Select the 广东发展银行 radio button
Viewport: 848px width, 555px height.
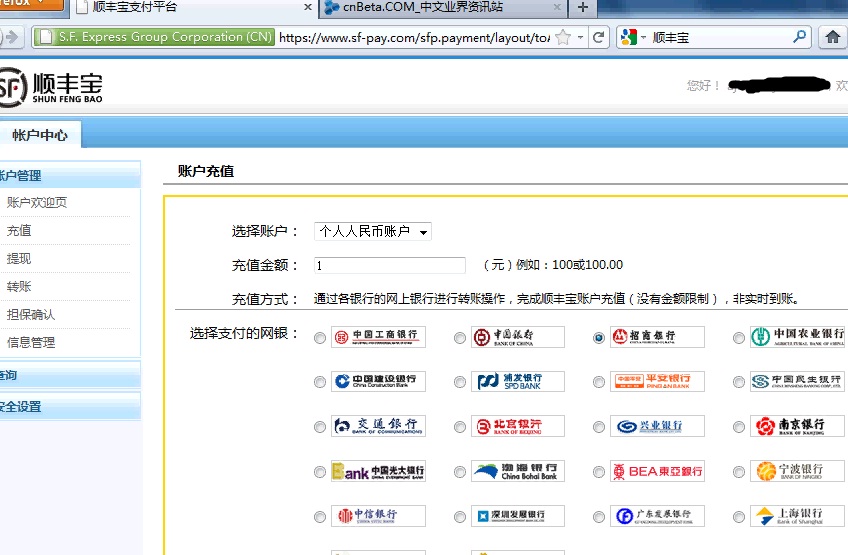coord(599,517)
